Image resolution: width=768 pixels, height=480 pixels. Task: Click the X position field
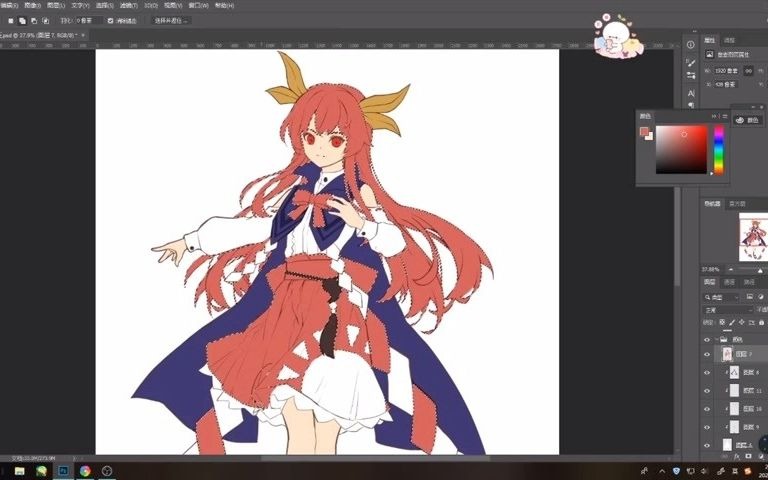coord(725,84)
